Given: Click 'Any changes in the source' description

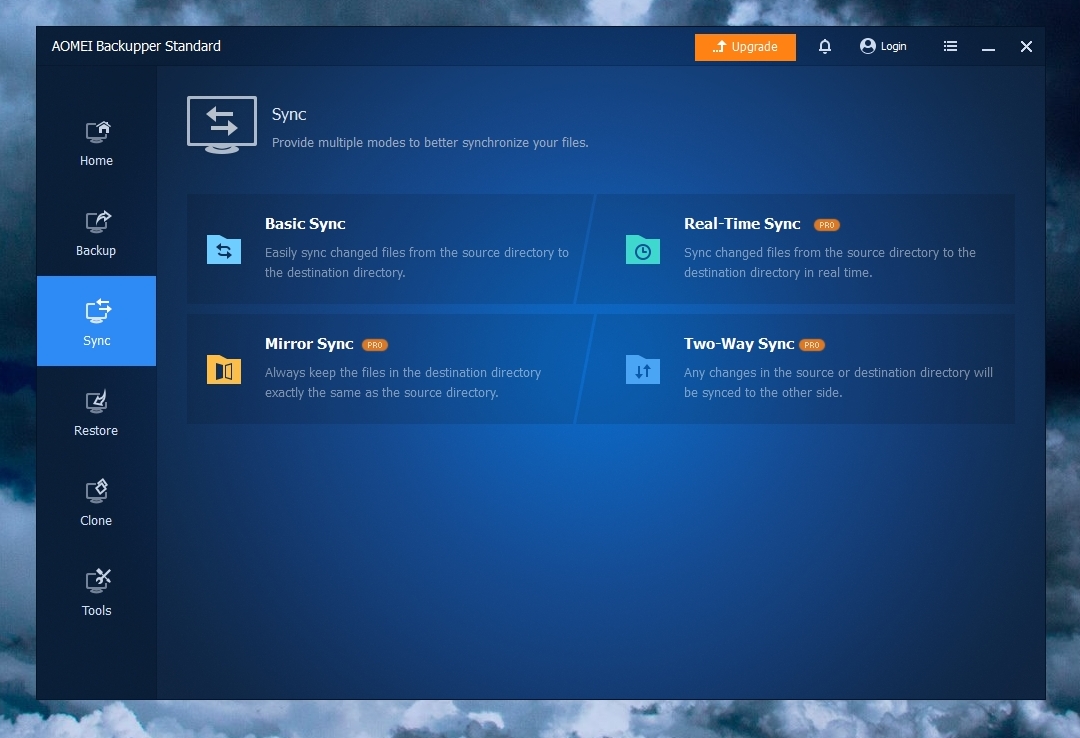Looking at the screenshot, I should [x=838, y=382].
